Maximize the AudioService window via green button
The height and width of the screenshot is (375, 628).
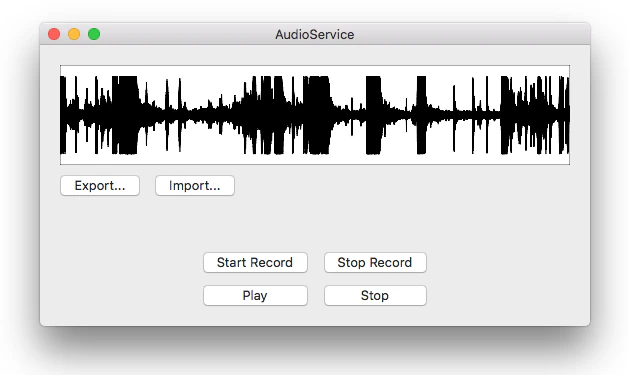tap(94, 34)
